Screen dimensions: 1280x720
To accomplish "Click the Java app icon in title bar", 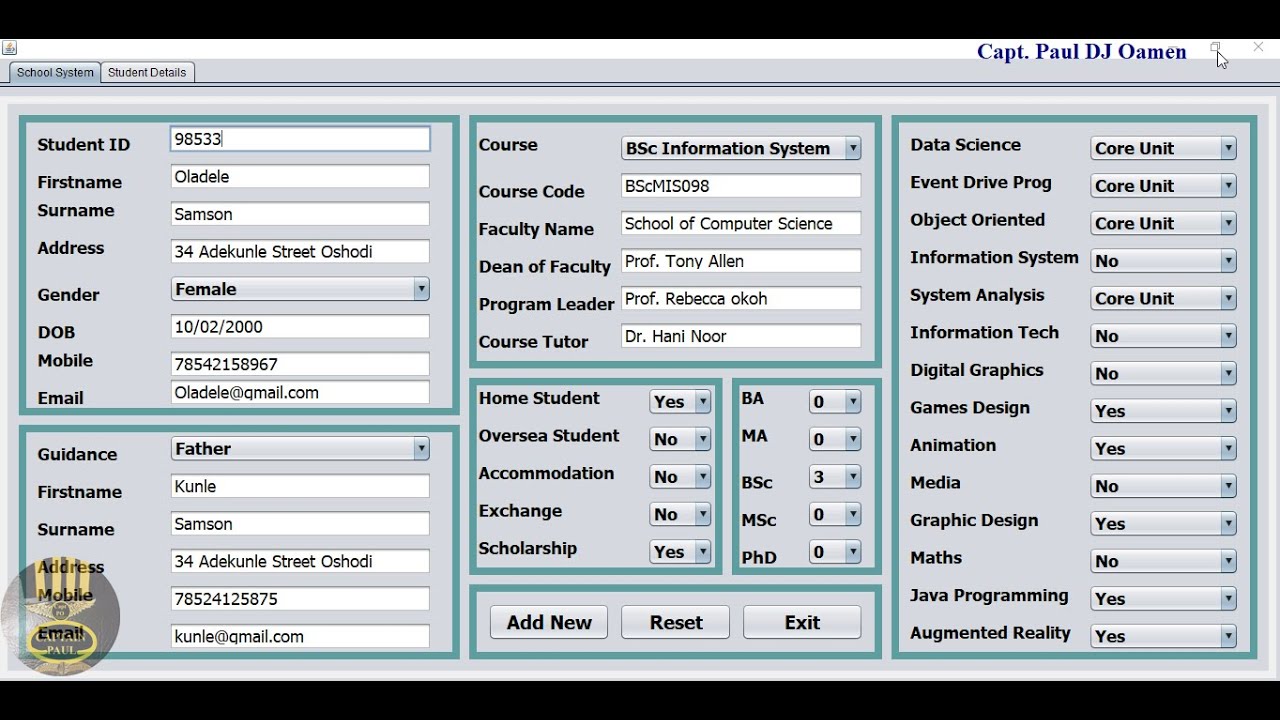I will (x=9, y=48).
